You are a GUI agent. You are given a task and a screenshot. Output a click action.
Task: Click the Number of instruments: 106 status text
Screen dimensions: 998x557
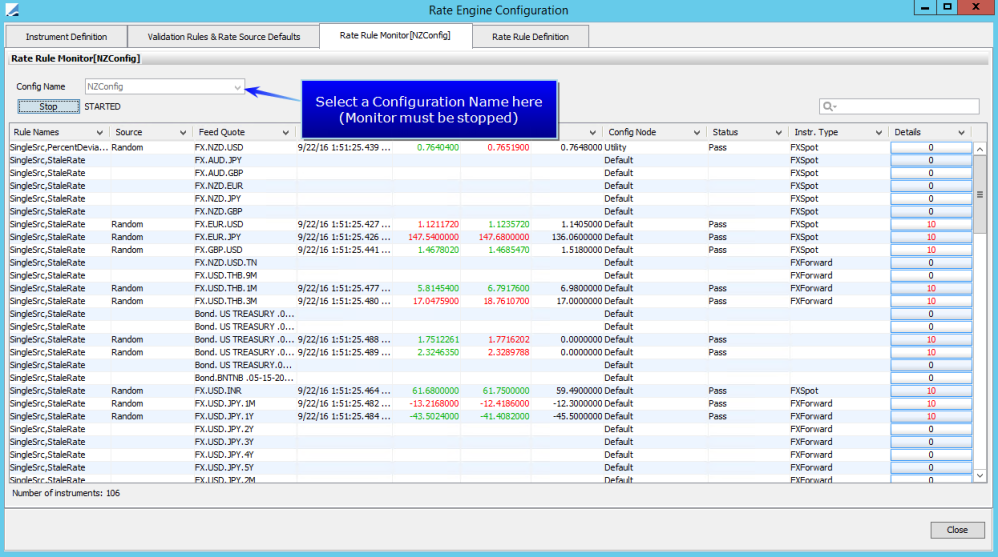pyautogui.click(x=66, y=493)
